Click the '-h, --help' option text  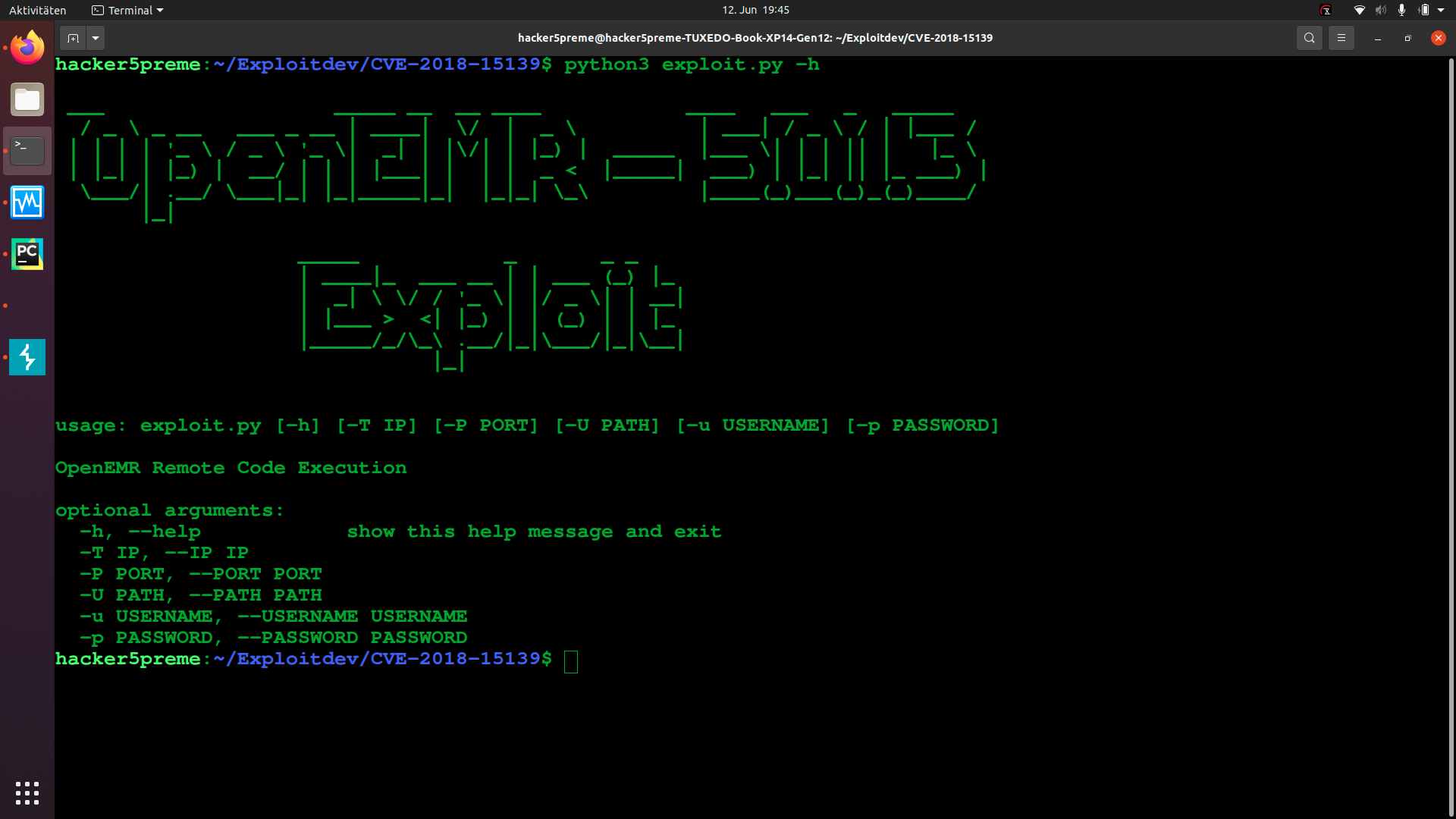(x=140, y=532)
